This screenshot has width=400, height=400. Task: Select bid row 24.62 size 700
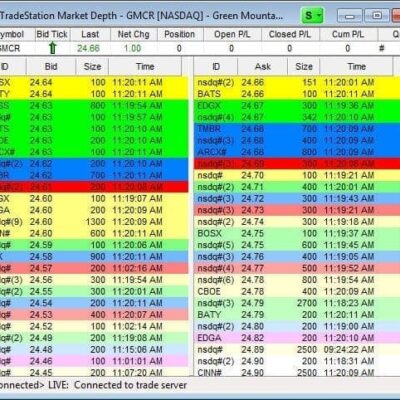point(94,175)
